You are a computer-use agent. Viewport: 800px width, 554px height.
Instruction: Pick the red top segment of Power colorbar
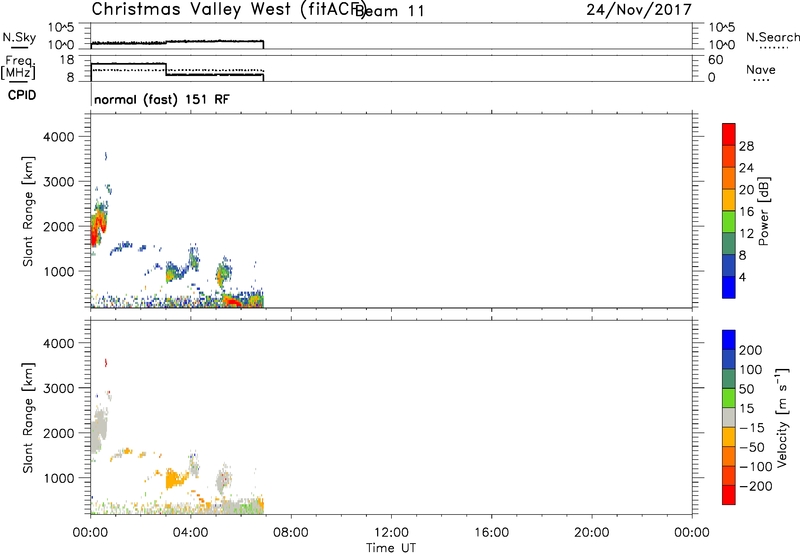tap(729, 135)
